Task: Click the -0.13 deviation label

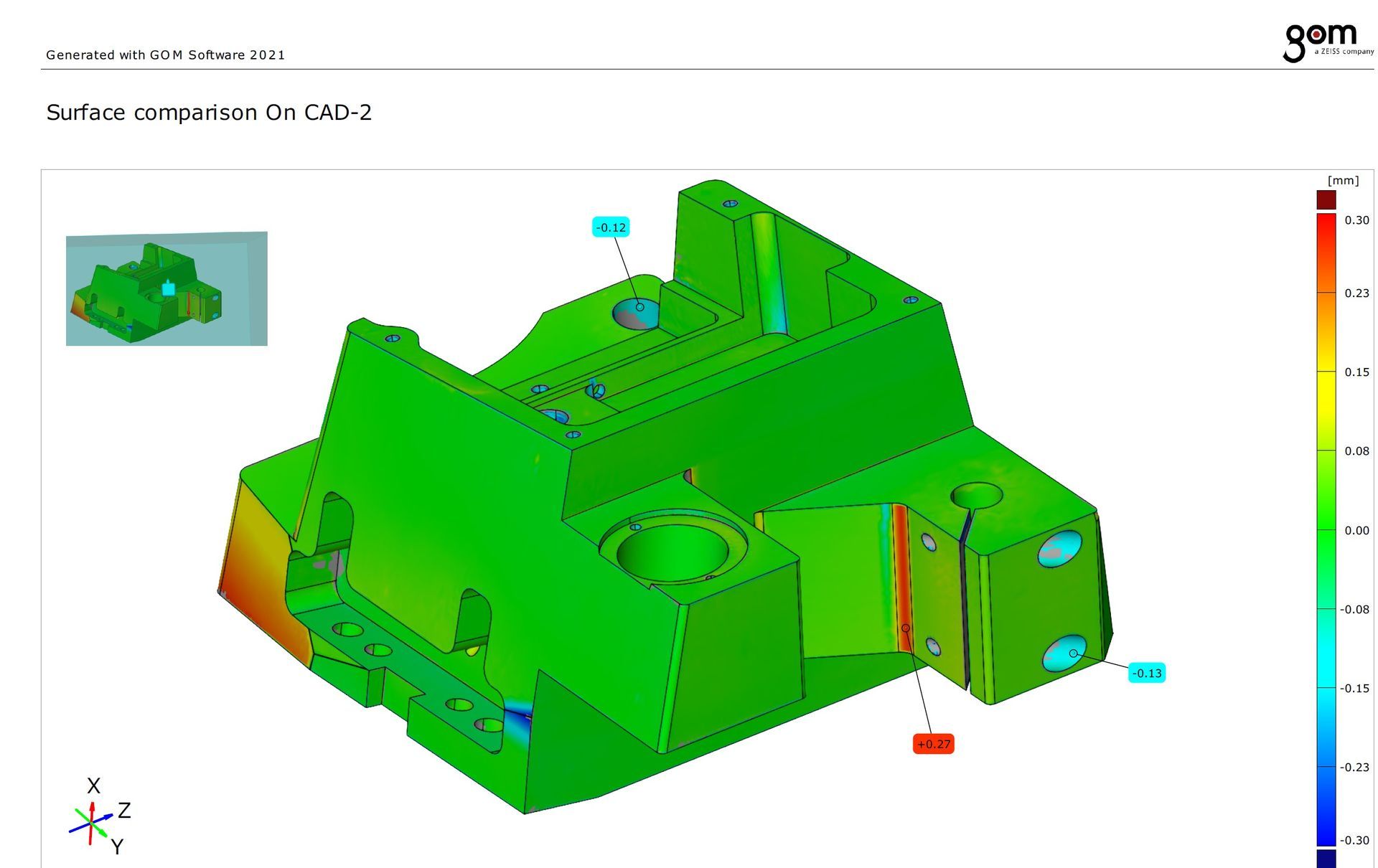Action: [x=1146, y=673]
